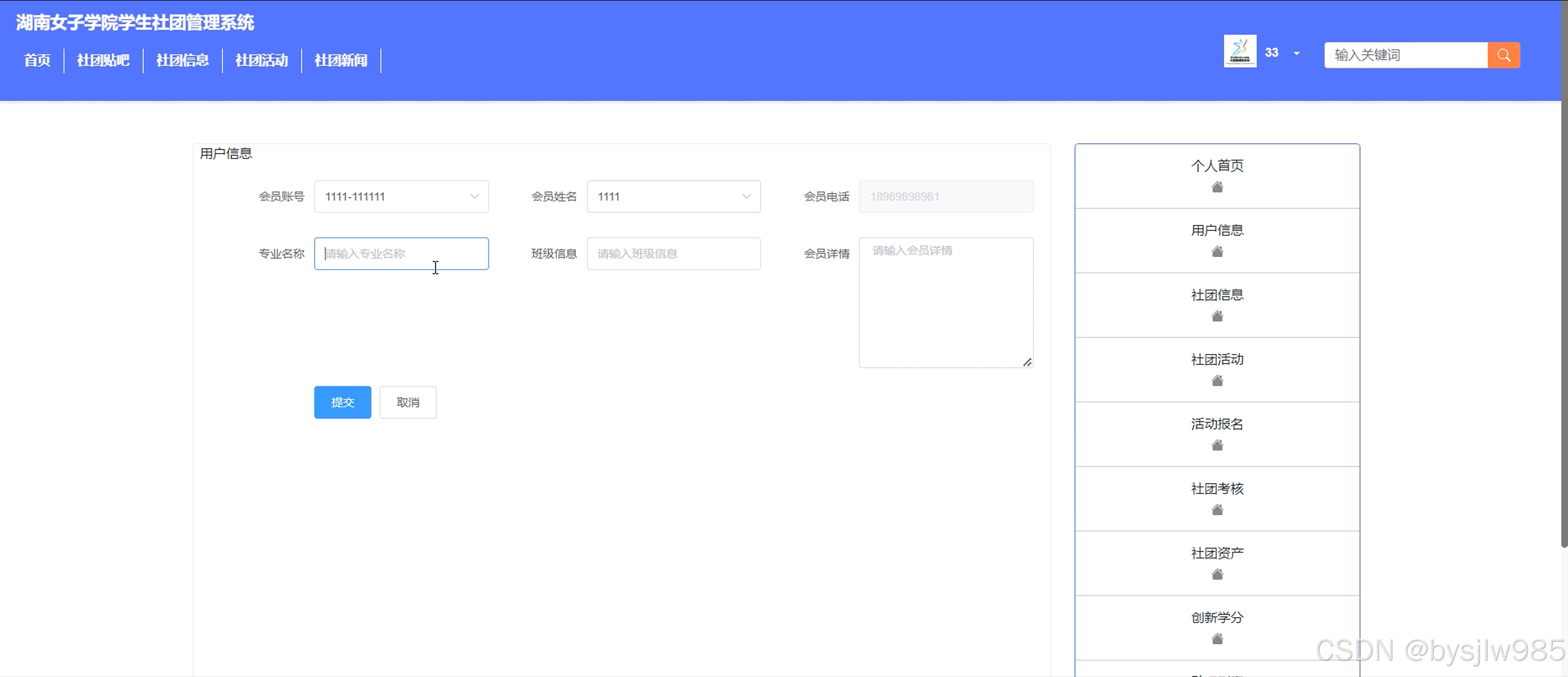
Task: Click the 会员详情 text area
Action: [x=946, y=303]
